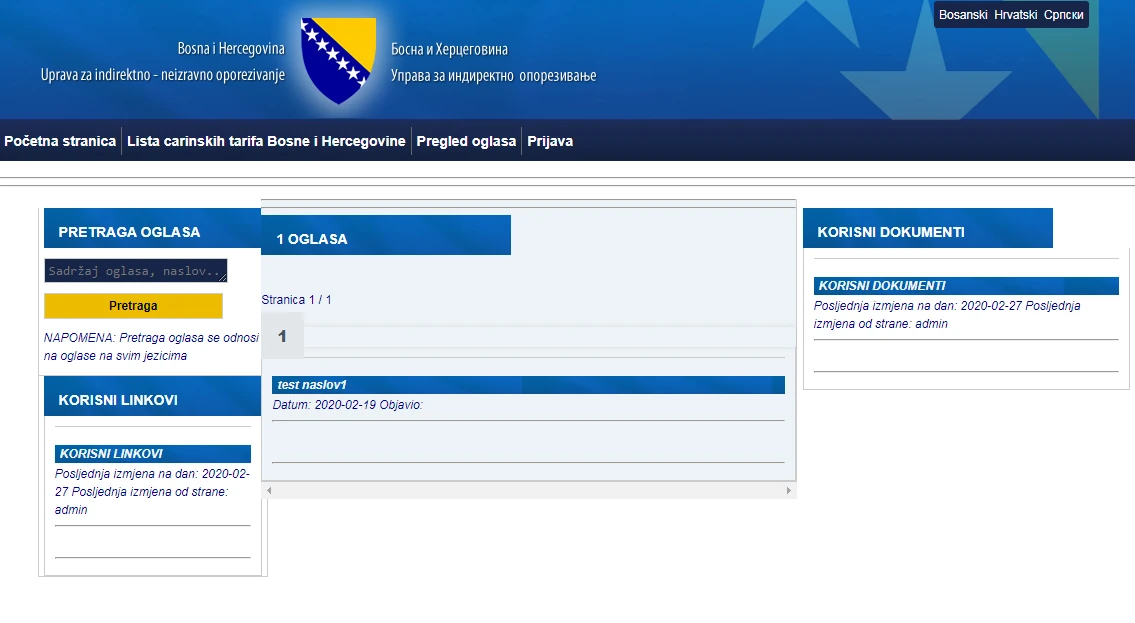Screen dimensions: 1135x623
Task: Click Uprava za indirektno - neizravno oporezivanje text
Action: [x=163, y=75]
